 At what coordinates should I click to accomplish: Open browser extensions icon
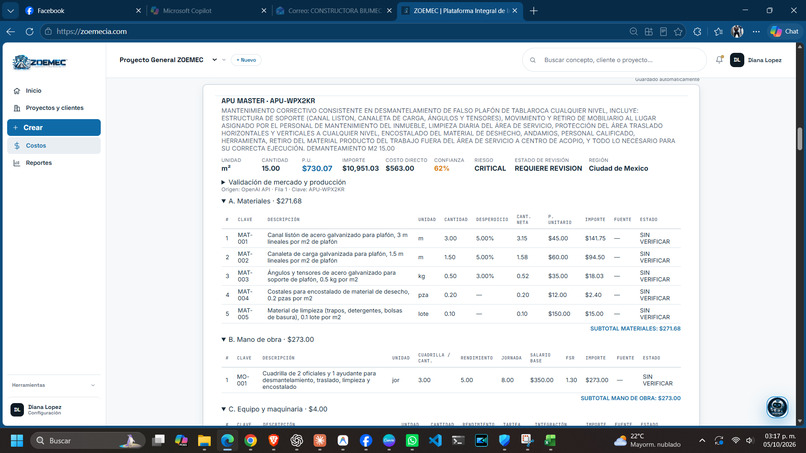tap(697, 32)
